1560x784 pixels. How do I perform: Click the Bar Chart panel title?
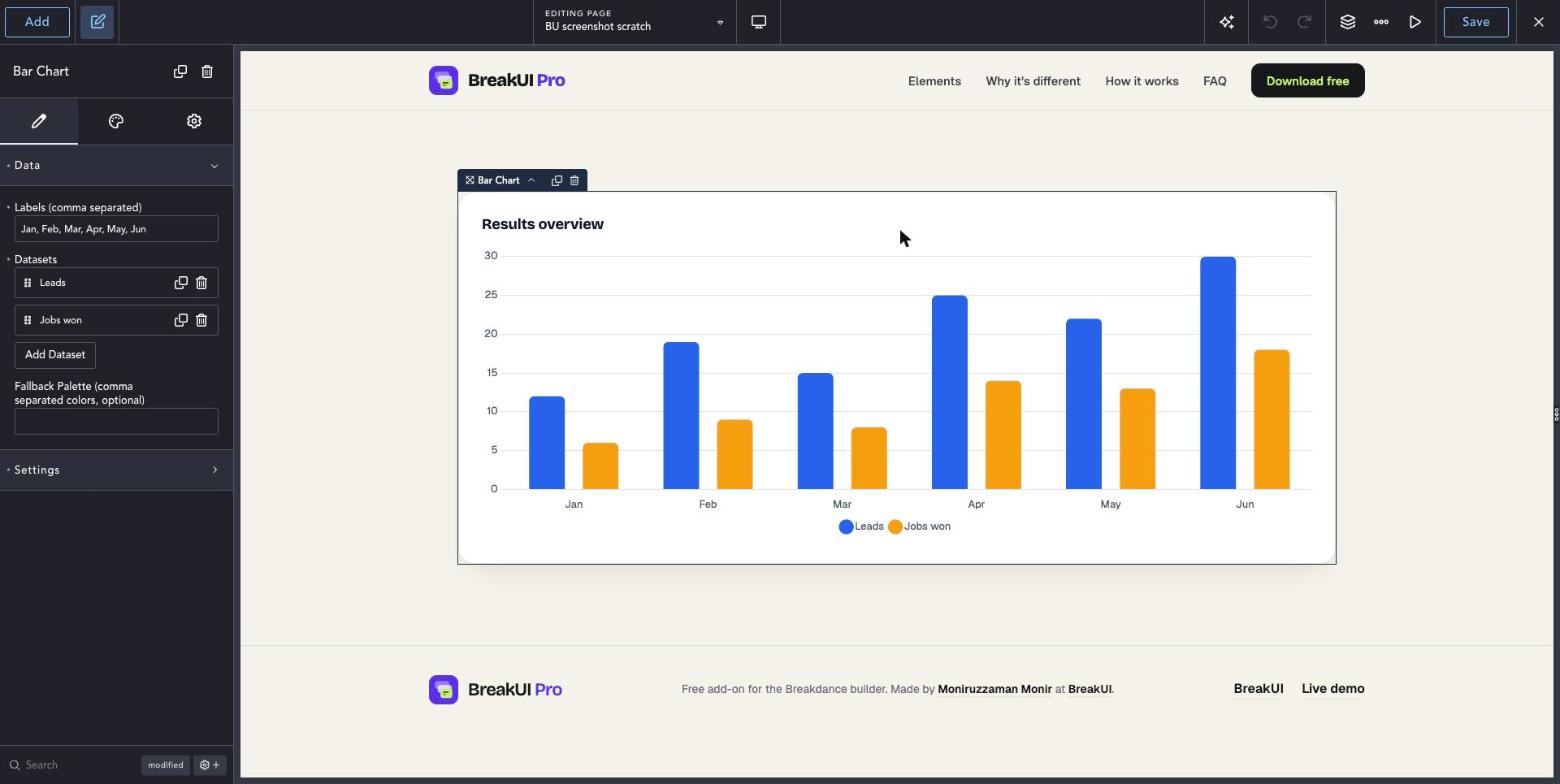click(x=41, y=72)
